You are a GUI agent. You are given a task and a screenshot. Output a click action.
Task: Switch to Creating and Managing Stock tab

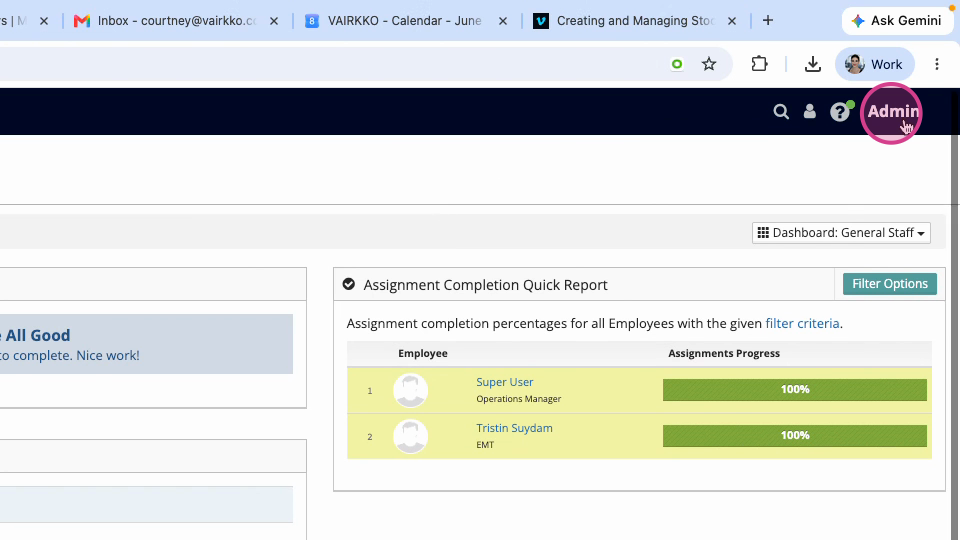click(634, 21)
